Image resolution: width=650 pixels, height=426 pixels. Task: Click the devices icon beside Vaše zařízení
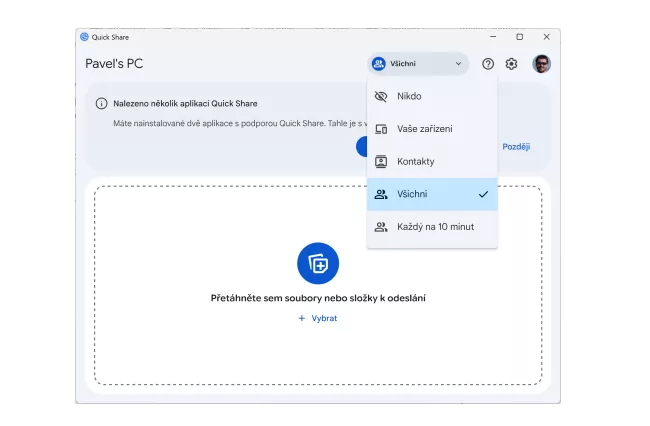click(x=381, y=129)
